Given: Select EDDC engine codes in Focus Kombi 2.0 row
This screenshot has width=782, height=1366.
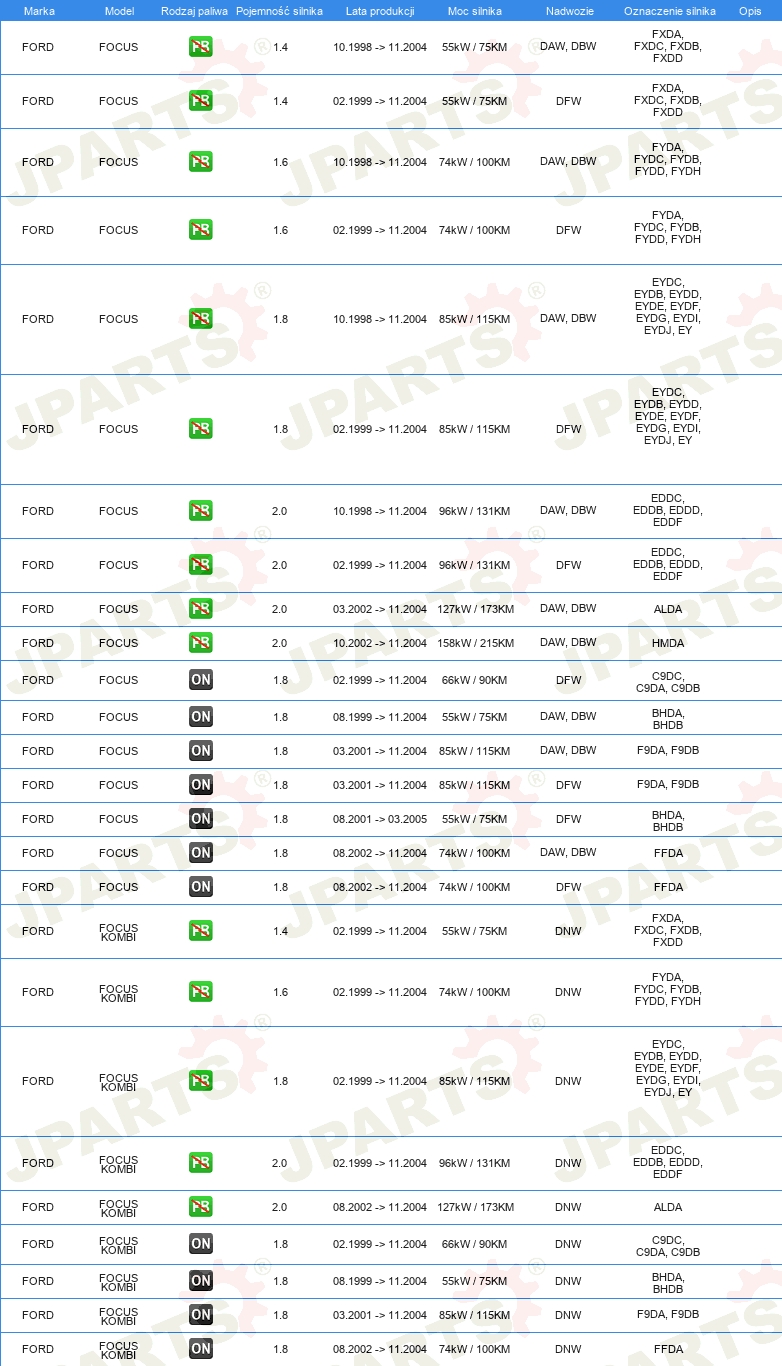Looking at the screenshot, I should (668, 1162).
